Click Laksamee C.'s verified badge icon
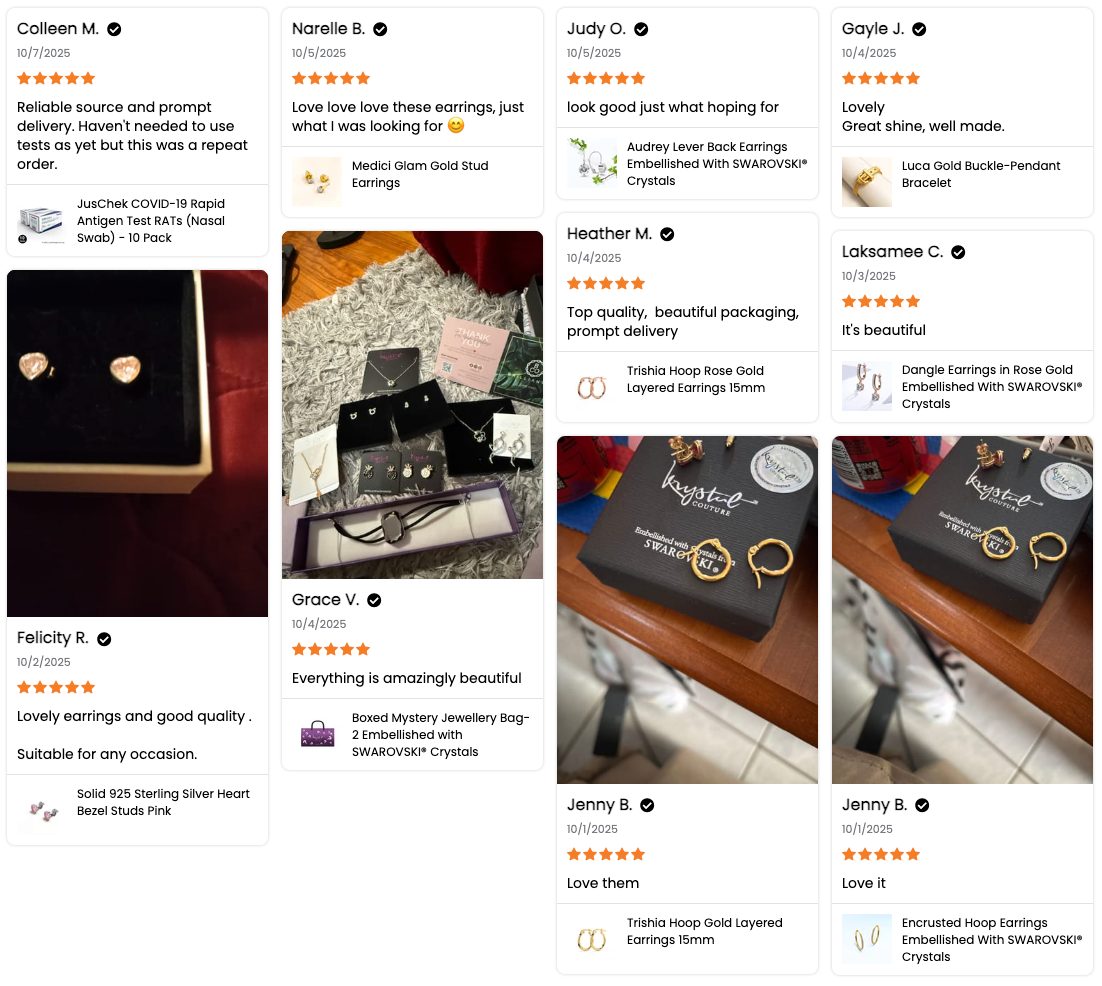This screenshot has width=1102, height=986. [x=958, y=252]
